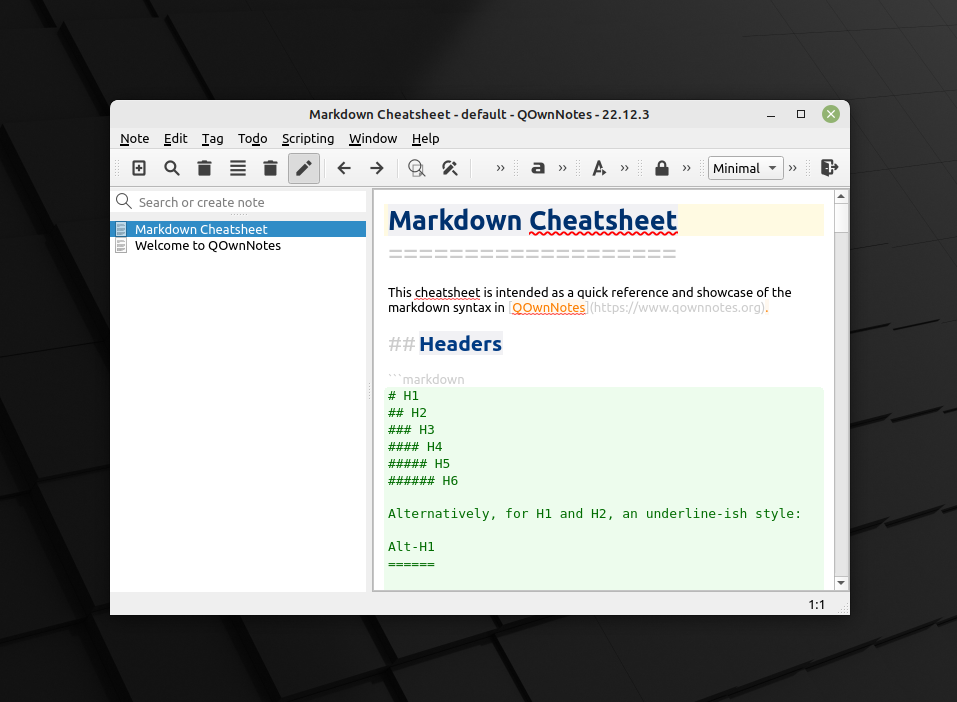The width and height of the screenshot is (957, 702).
Task: Create a new note with plus icon
Action: tap(139, 168)
